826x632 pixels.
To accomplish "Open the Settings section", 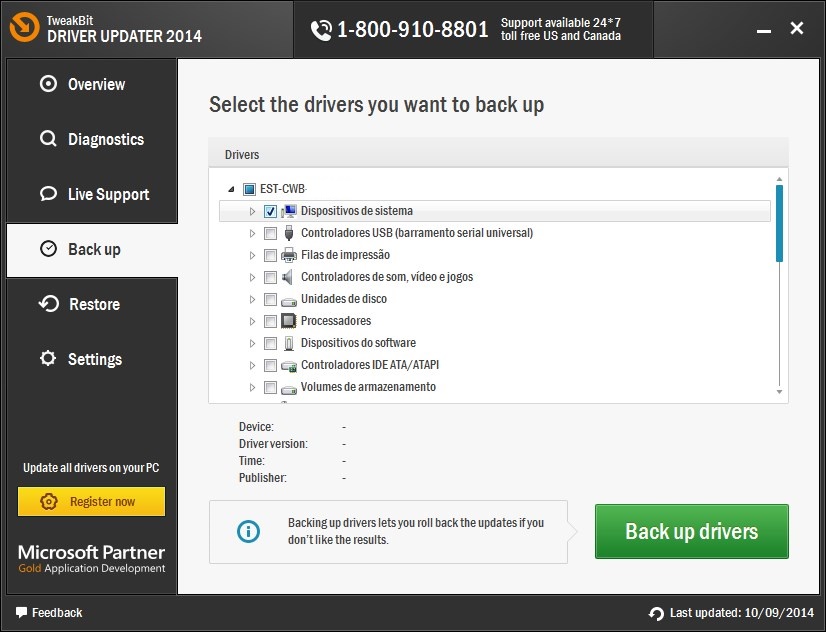I will tap(92, 359).
